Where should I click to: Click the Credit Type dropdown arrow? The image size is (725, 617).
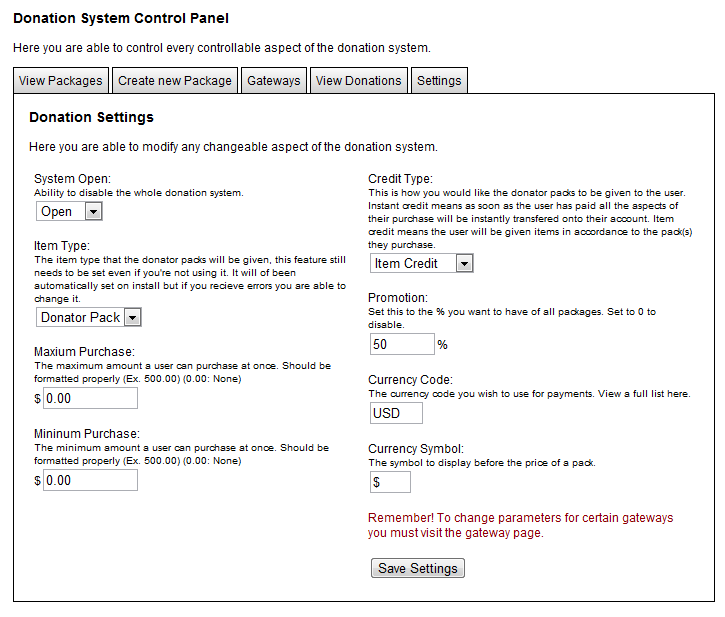tap(464, 263)
